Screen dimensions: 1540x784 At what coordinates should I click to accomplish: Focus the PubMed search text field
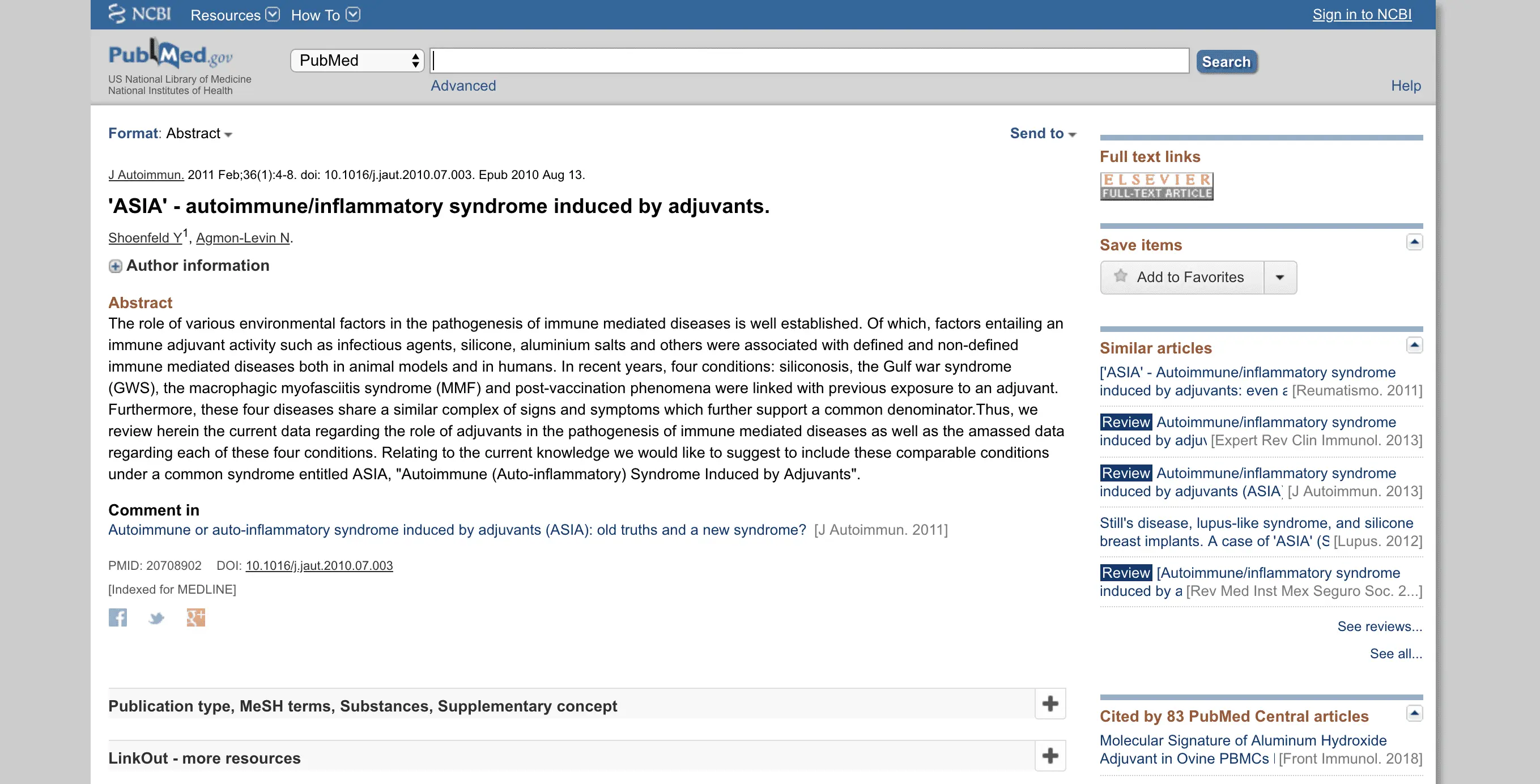coord(810,61)
